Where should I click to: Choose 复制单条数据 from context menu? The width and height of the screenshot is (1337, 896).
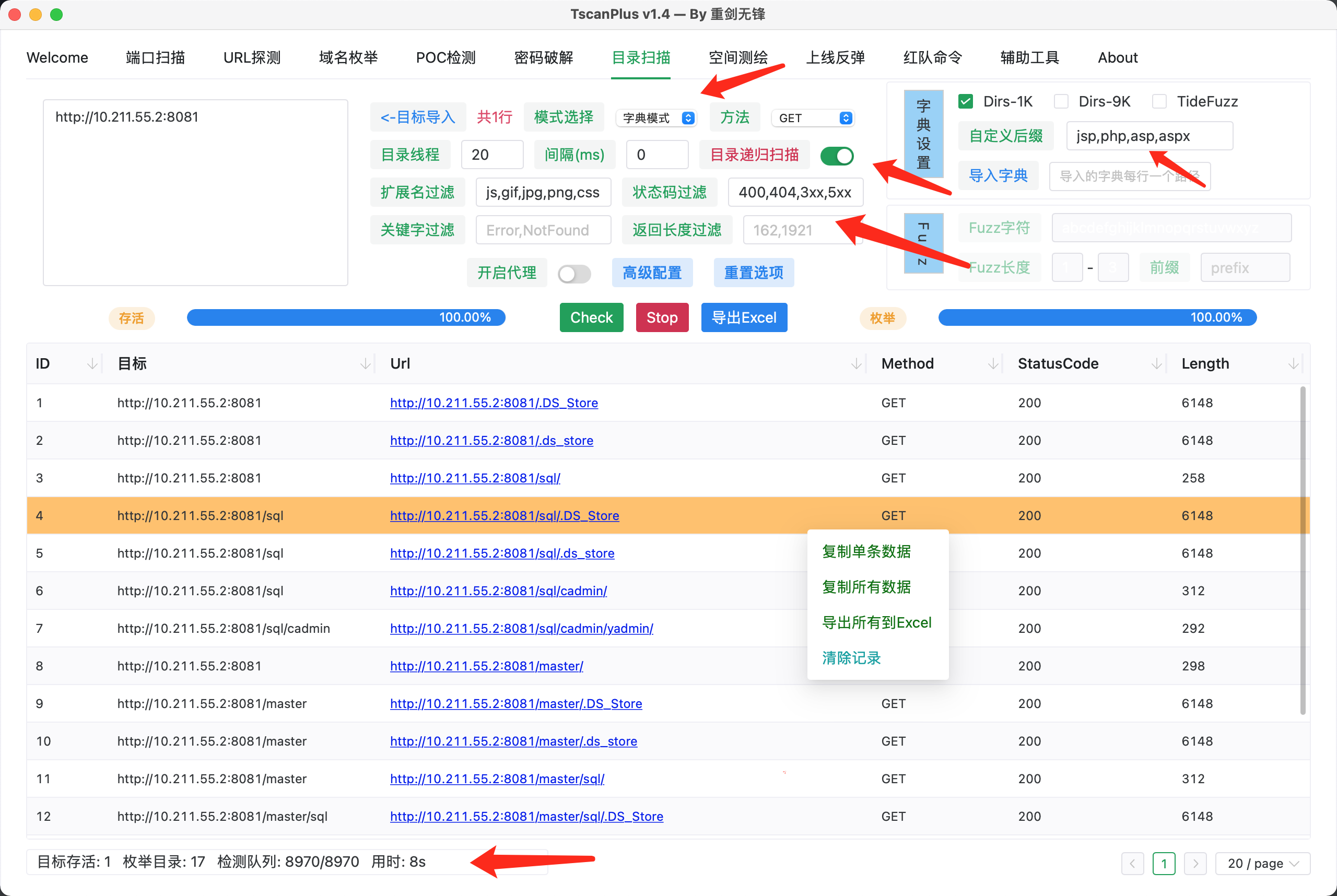pos(866,551)
